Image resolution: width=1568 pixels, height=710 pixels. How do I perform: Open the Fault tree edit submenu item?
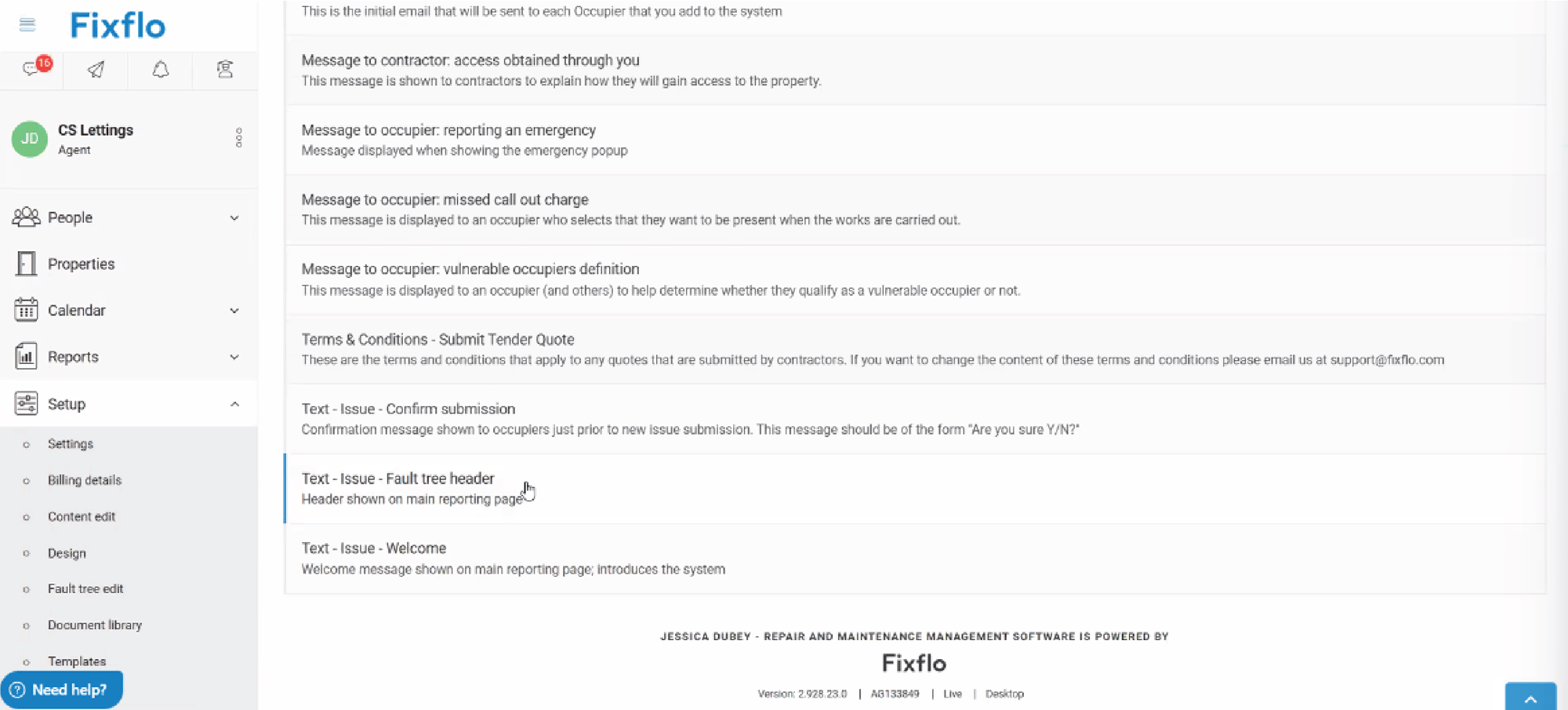click(x=85, y=588)
